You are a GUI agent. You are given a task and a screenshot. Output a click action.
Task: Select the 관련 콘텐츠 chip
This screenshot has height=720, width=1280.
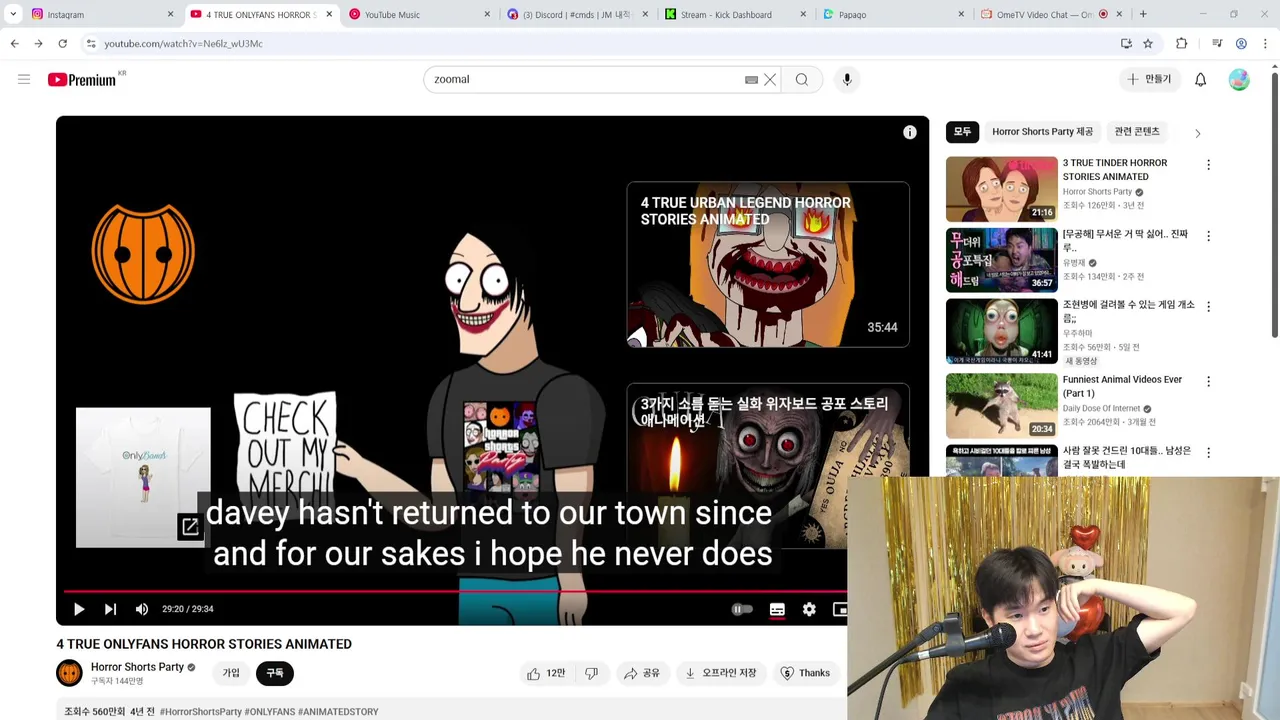point(1137,132)
